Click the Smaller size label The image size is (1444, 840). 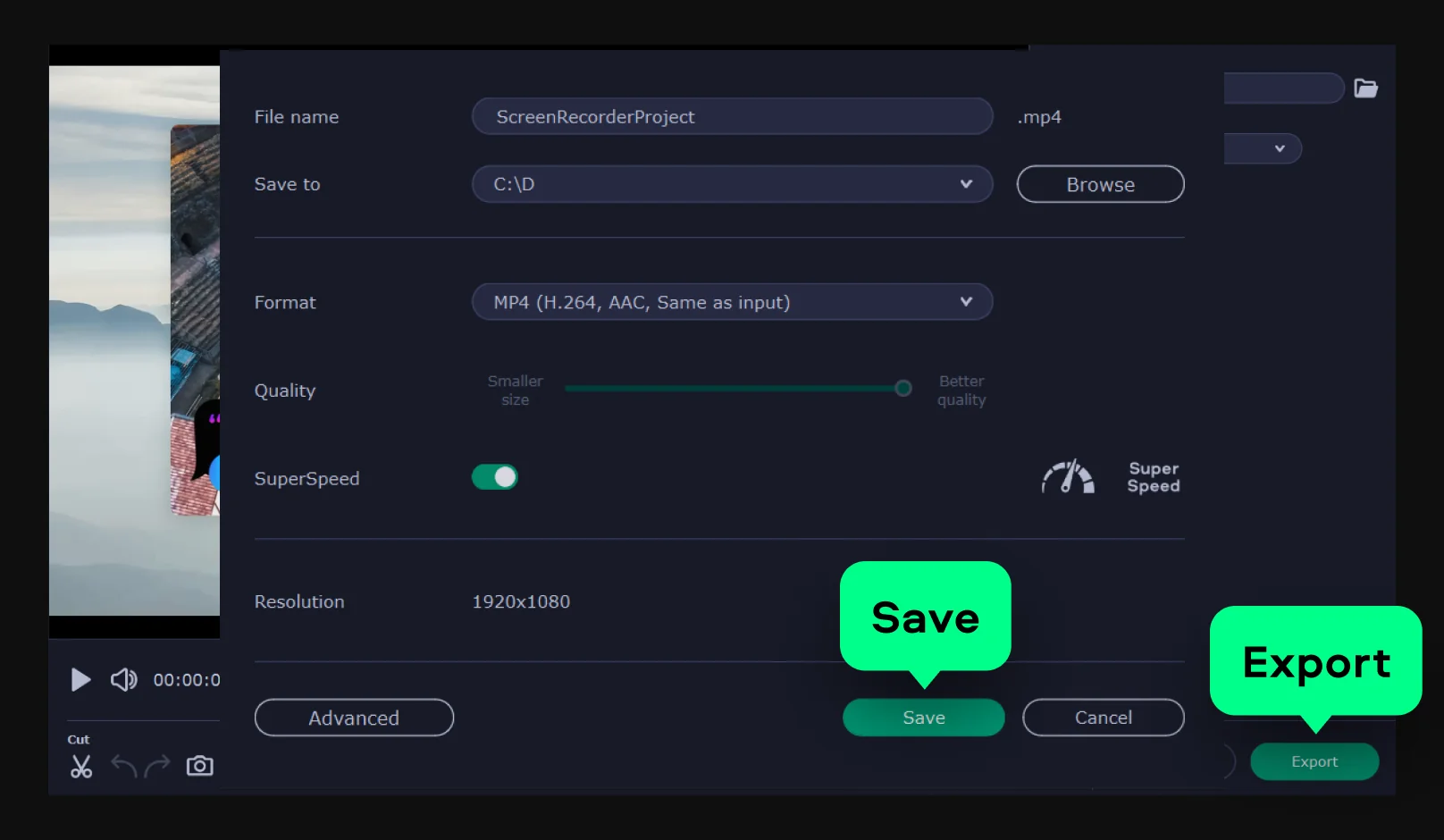pos(515,391)
